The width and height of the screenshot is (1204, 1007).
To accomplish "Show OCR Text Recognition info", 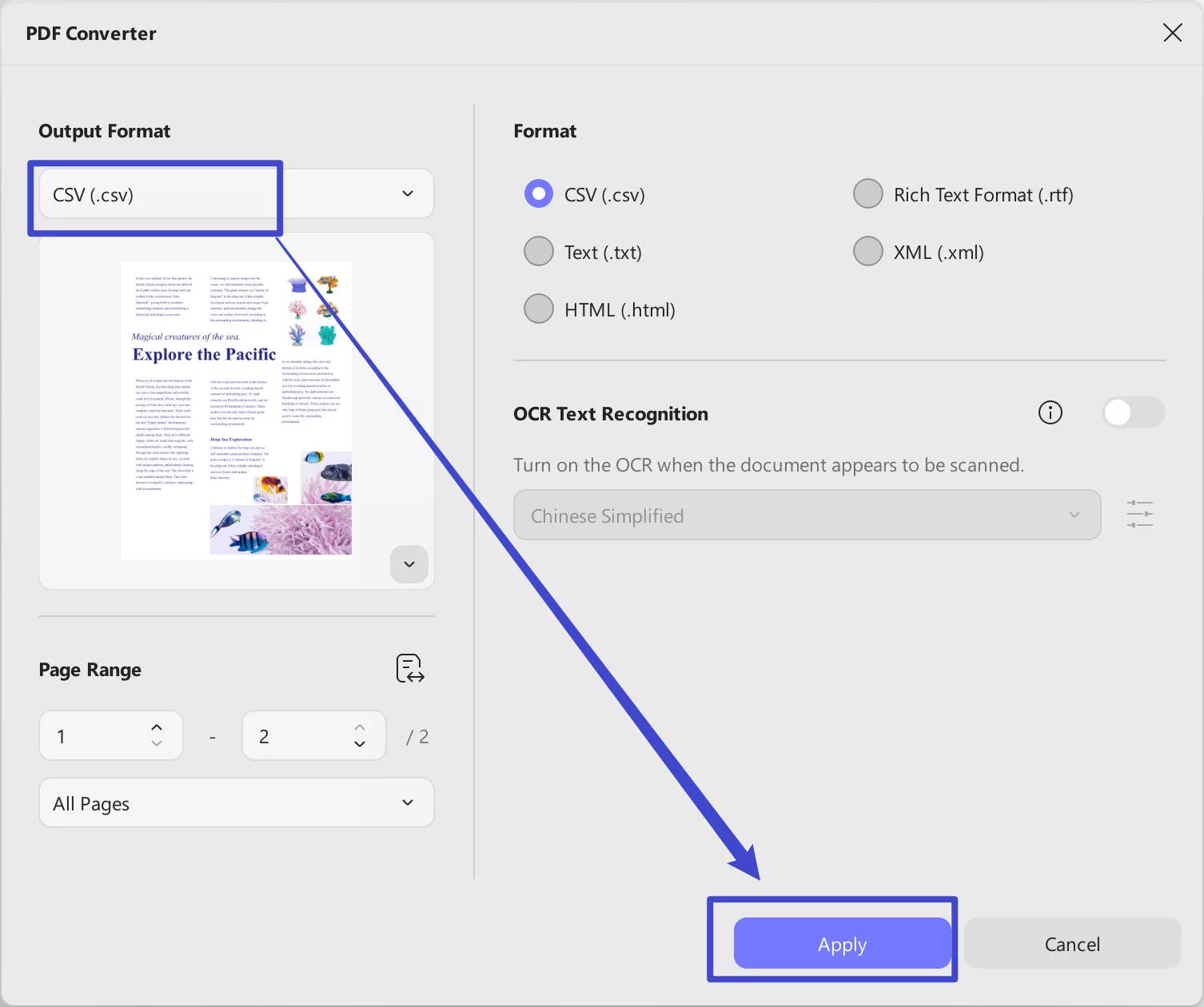I will (x=1050, y=413).
